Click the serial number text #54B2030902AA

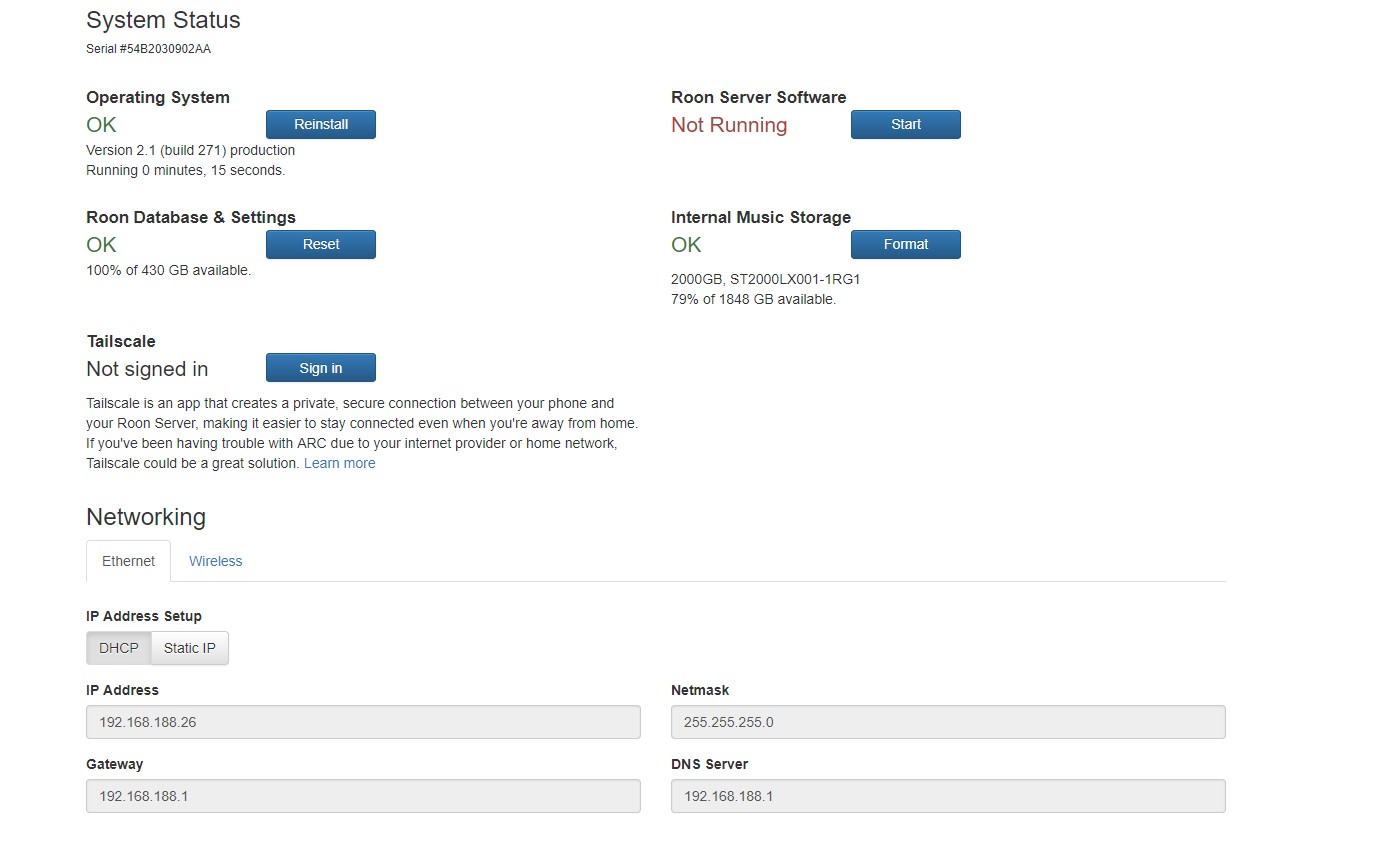click(x=165, y=49)
